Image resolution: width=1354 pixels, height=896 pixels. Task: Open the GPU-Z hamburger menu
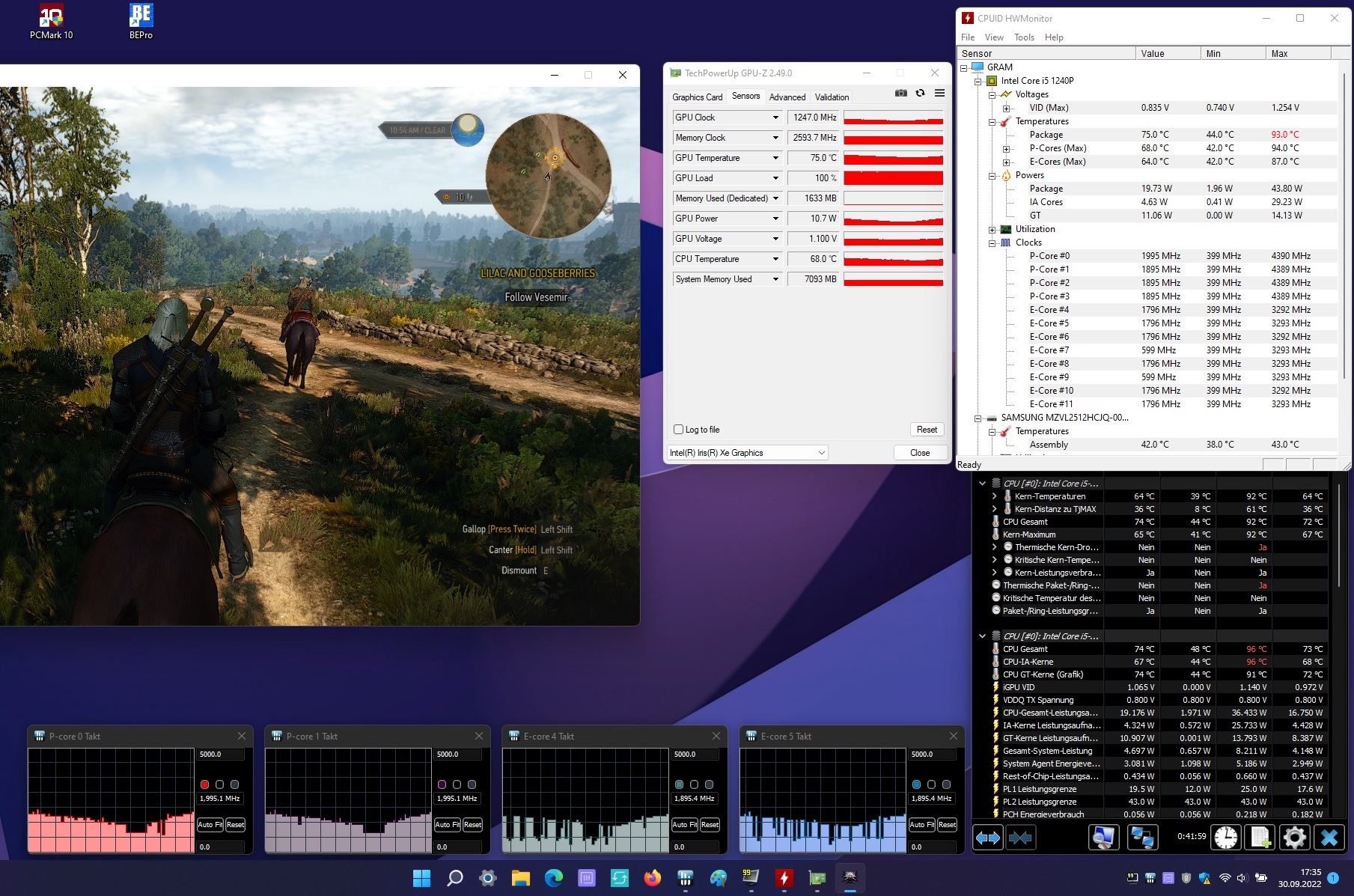[x=939, y=94]
